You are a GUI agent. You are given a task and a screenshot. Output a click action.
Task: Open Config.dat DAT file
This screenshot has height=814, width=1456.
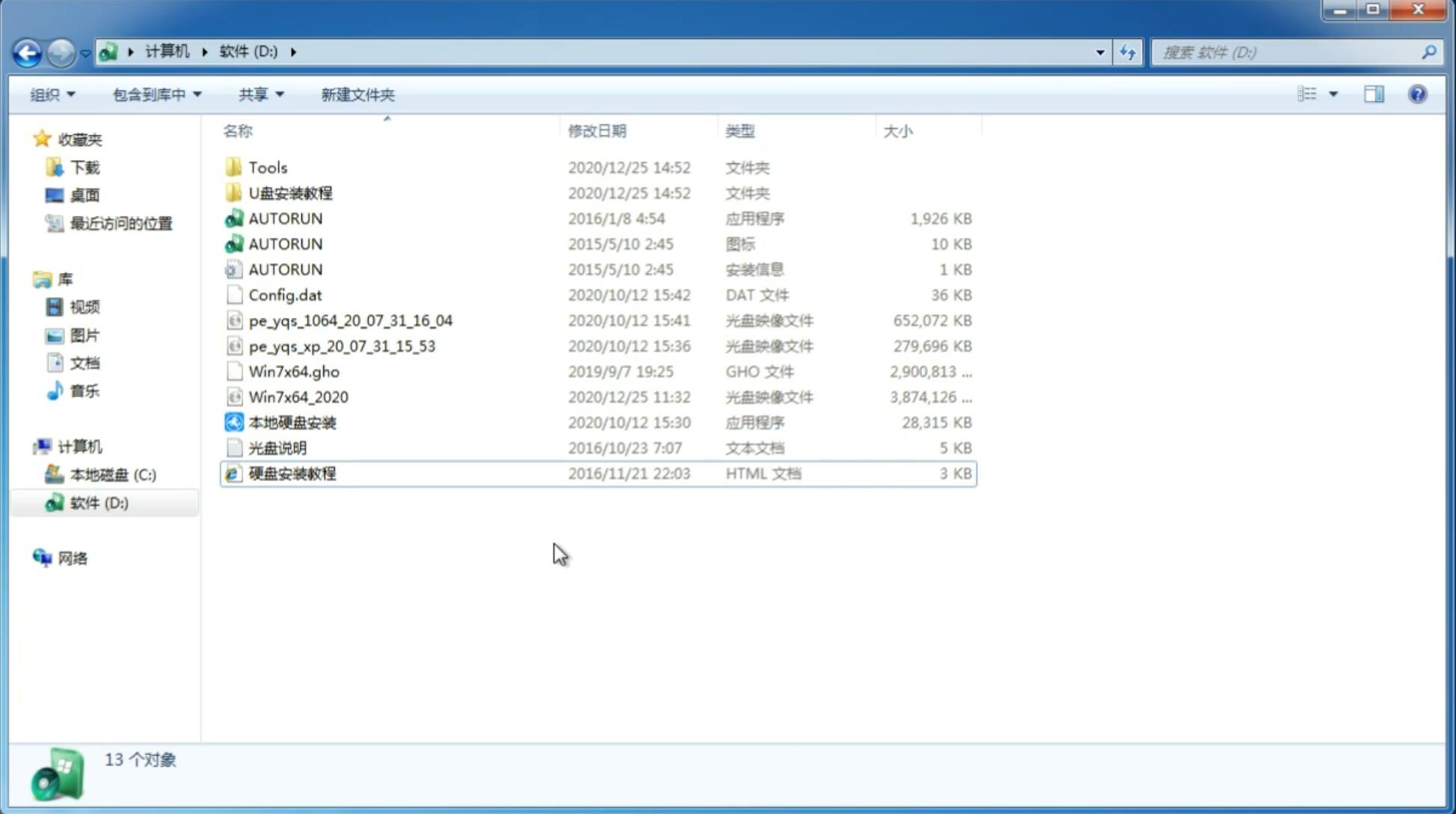(x=284, y=294)
